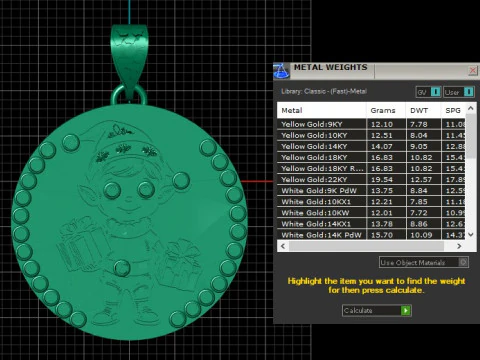This screenshot has width=480, height=360.
Task: Click the table's scroll right arrow
Action: [x=459, y=246]
